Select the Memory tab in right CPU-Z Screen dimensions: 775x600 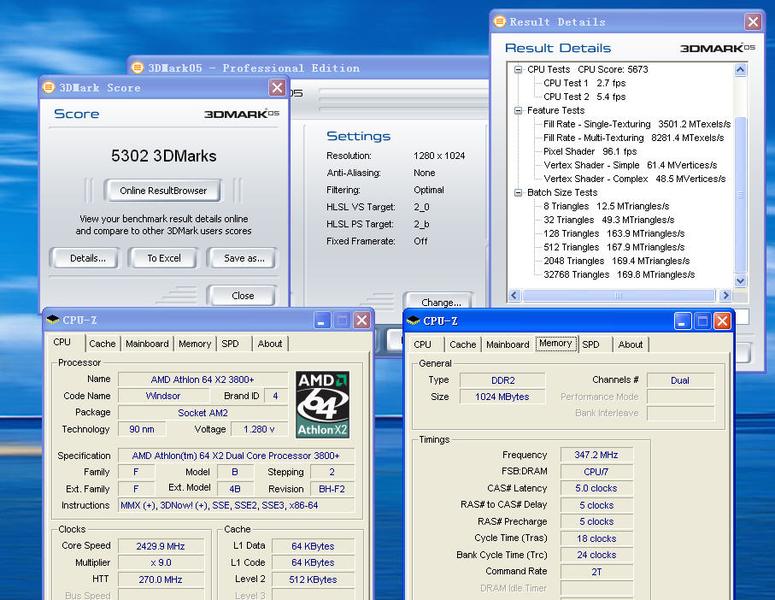click(x=556, y=343)
